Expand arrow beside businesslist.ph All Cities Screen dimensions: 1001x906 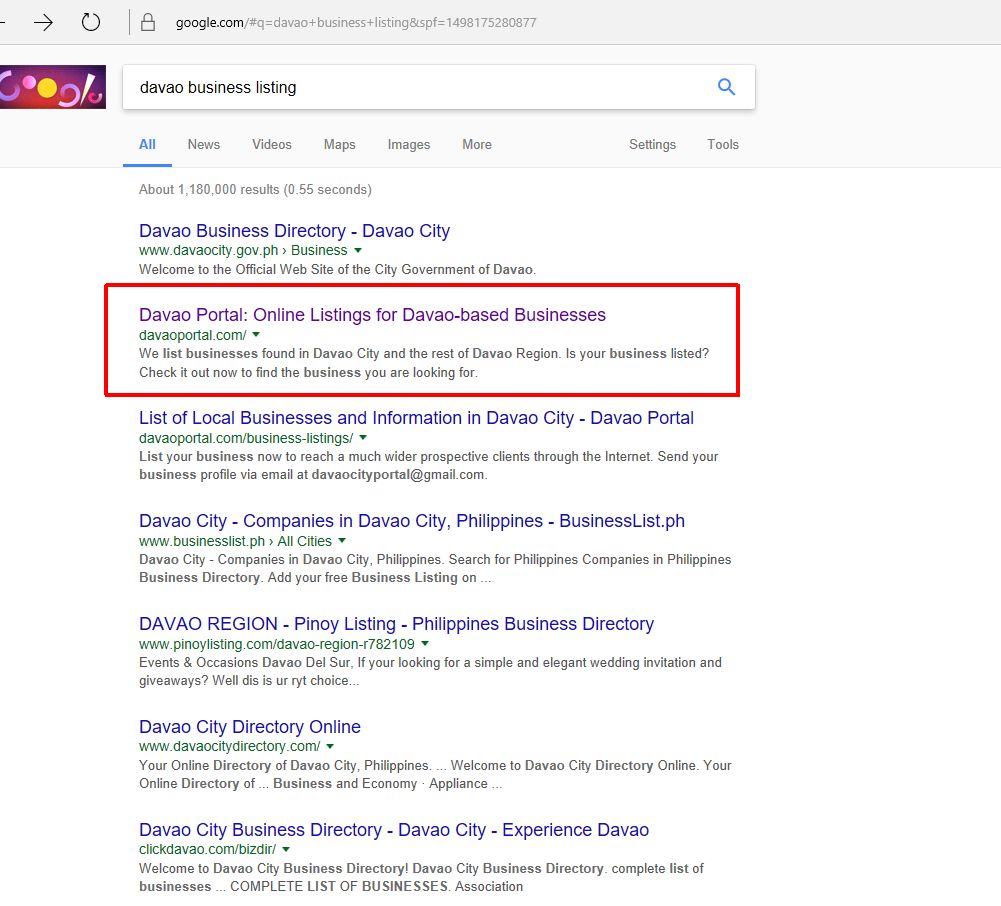coord(342,541)
